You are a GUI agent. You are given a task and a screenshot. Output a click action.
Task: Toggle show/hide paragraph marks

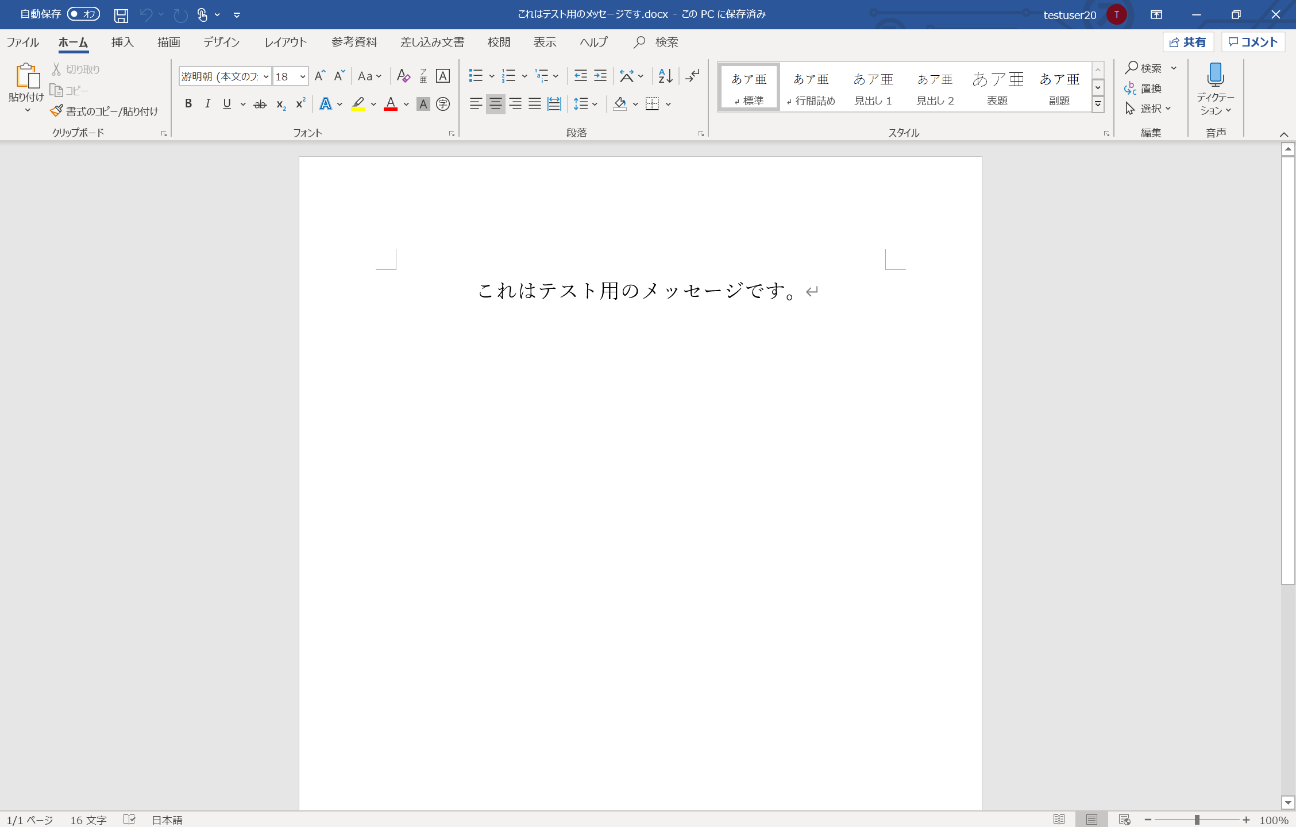tap(693, 76)
